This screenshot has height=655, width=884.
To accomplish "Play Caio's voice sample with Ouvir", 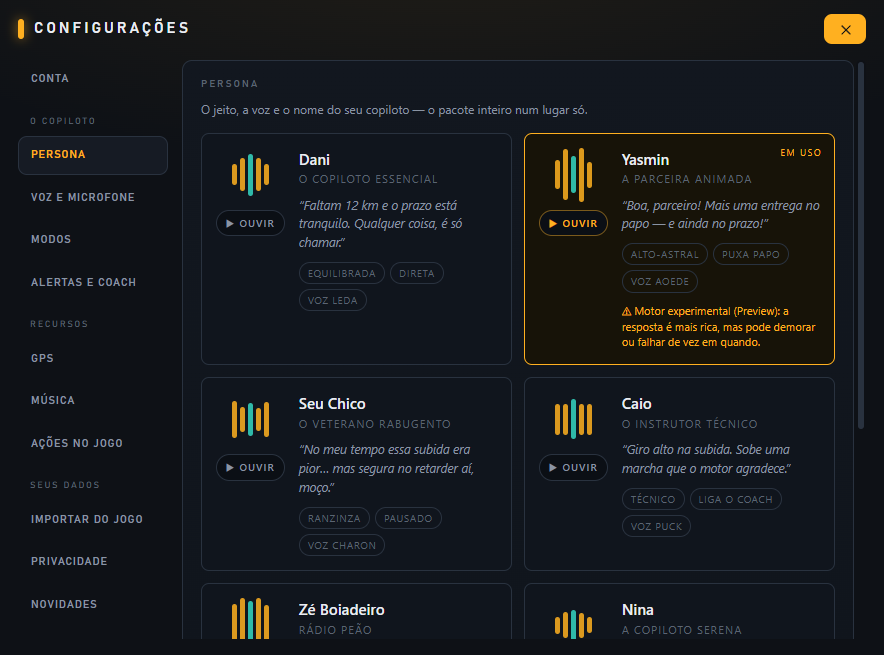I will (573, 467).
